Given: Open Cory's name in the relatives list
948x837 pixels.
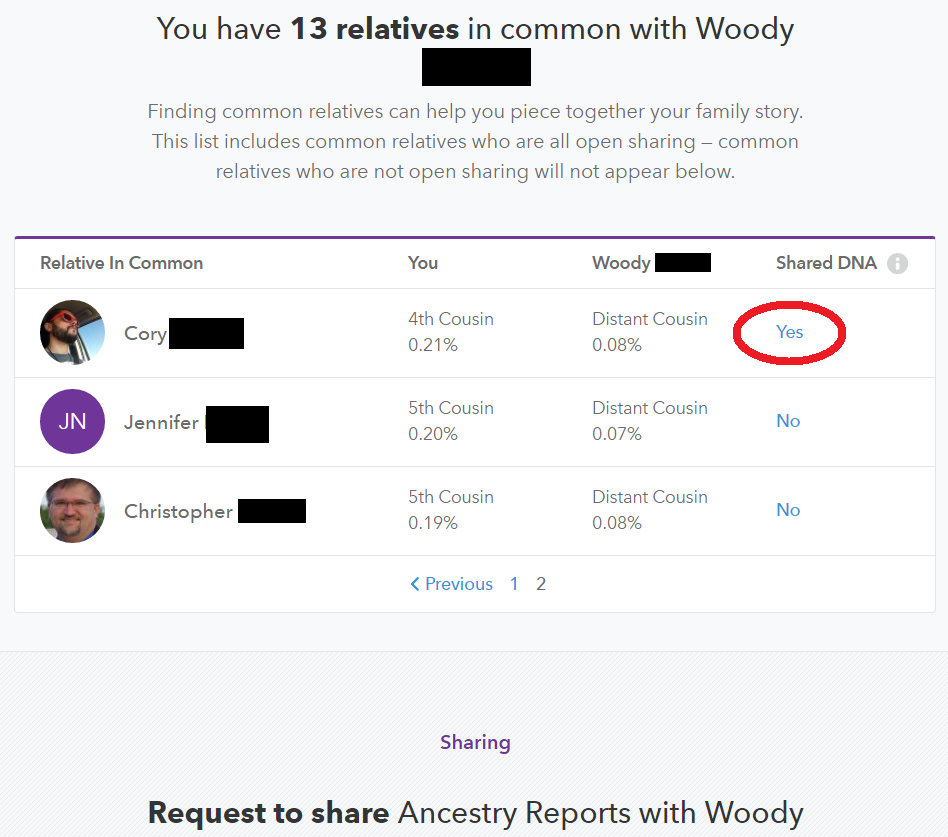Looking at the screenshot, I should click(x=145, y=333).
